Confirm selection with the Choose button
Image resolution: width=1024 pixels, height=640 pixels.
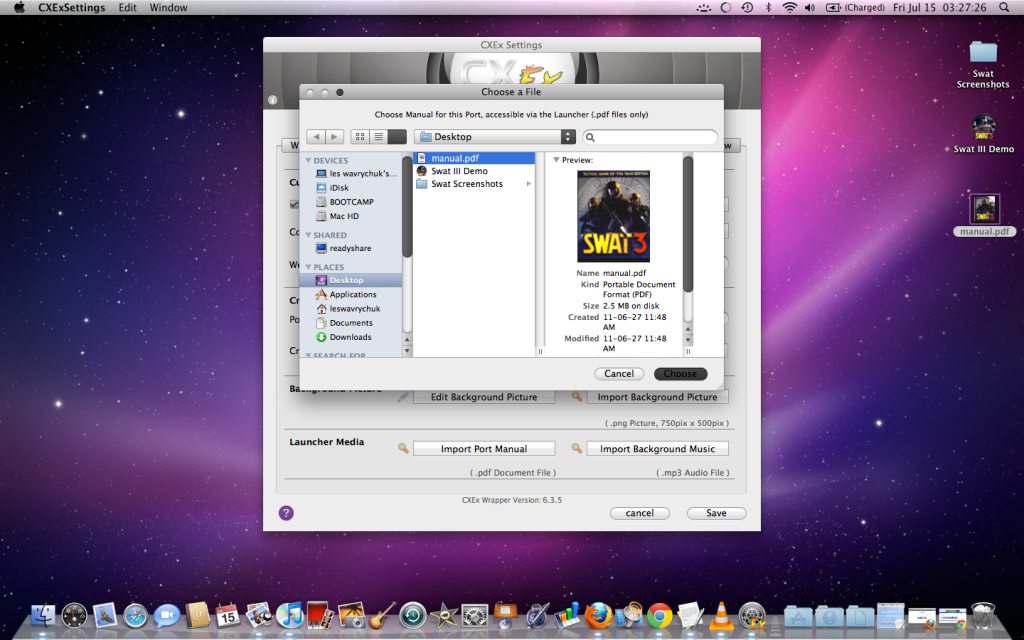click(x=680, y=374)
